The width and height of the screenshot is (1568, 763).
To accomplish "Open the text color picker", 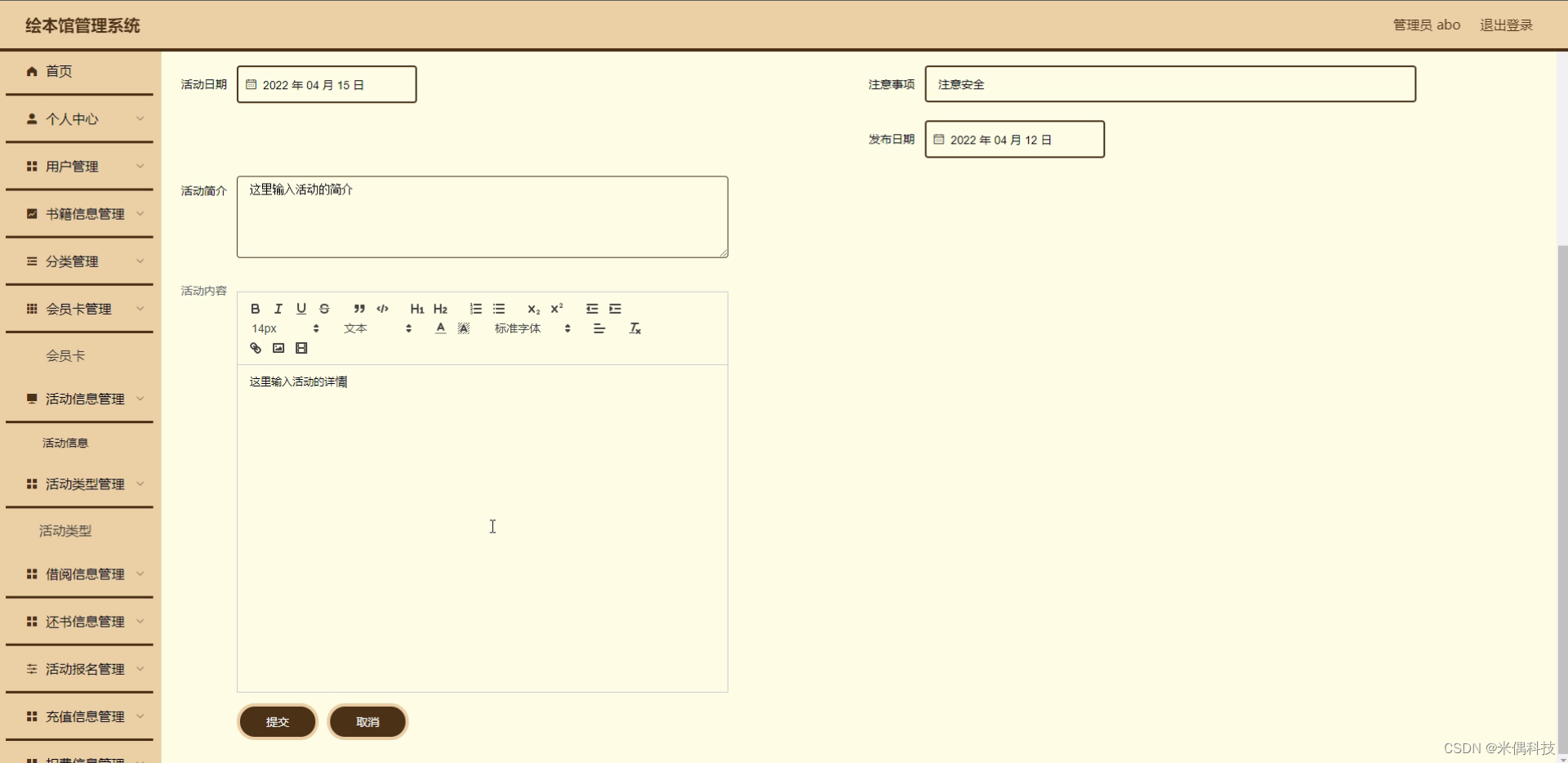I will (439, 328).
